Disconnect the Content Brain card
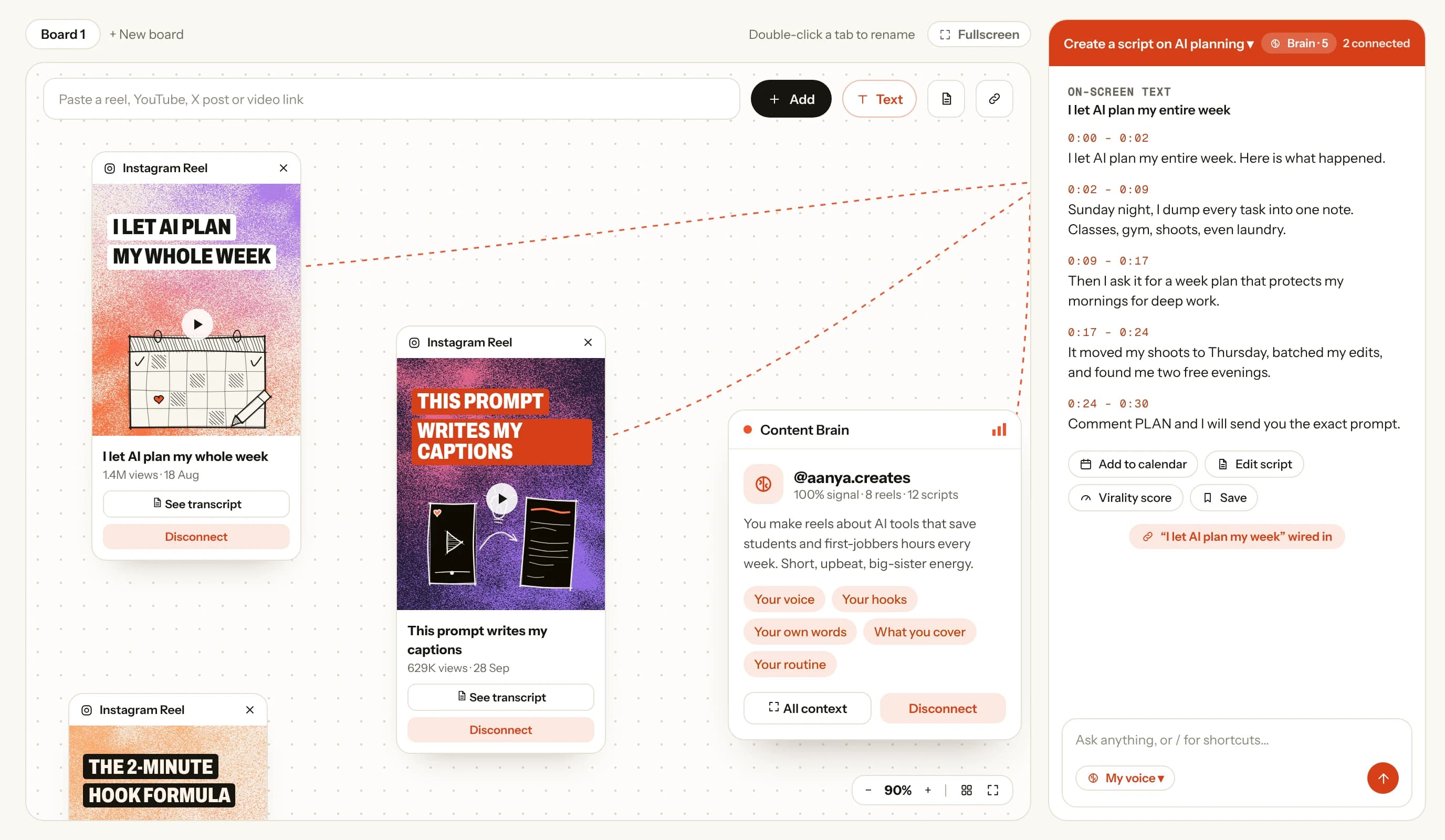The width and height of the screenshot is (1445, 840). pos(943,709)
